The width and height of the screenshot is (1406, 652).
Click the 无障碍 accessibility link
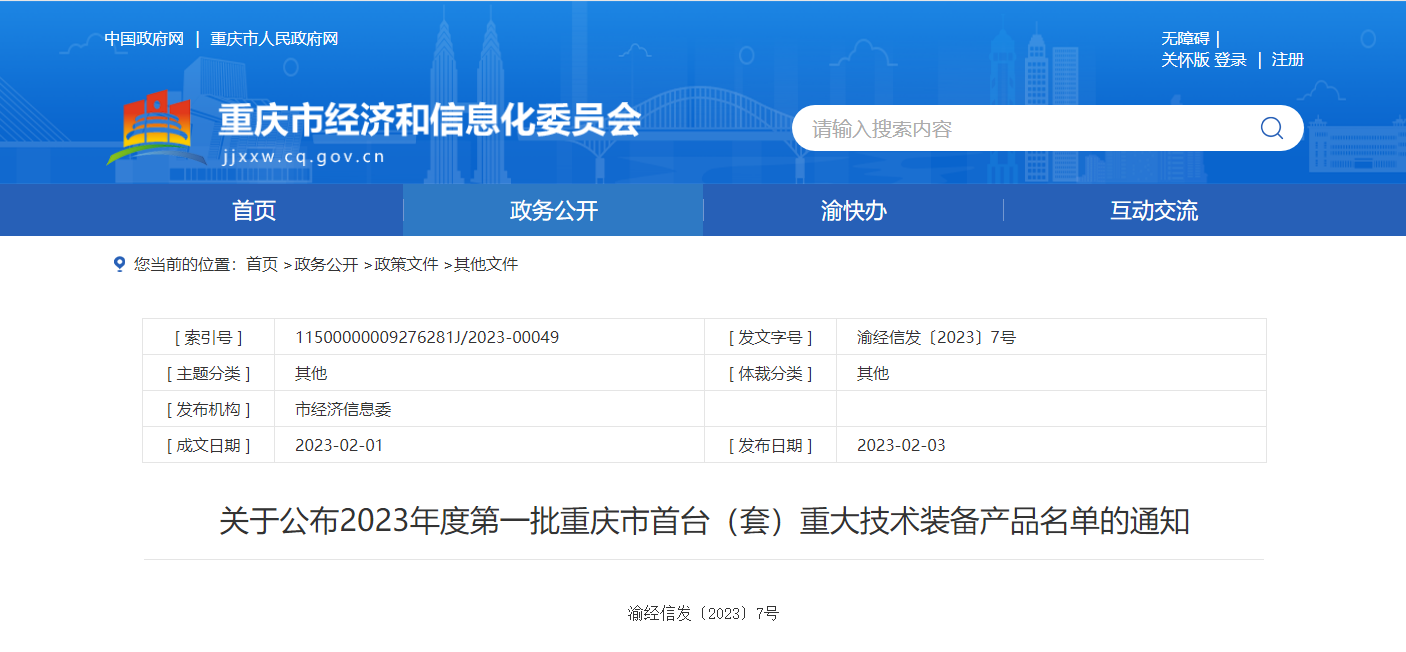(x=1185, y=39)
